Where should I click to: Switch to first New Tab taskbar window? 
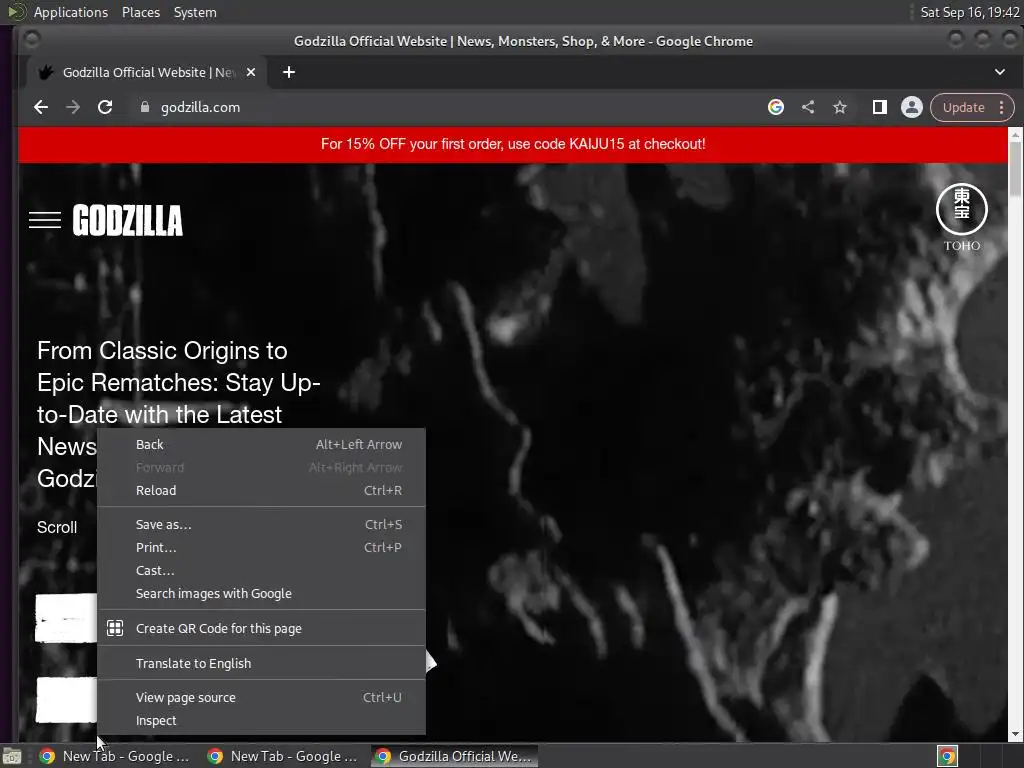[x=116, y=756]
